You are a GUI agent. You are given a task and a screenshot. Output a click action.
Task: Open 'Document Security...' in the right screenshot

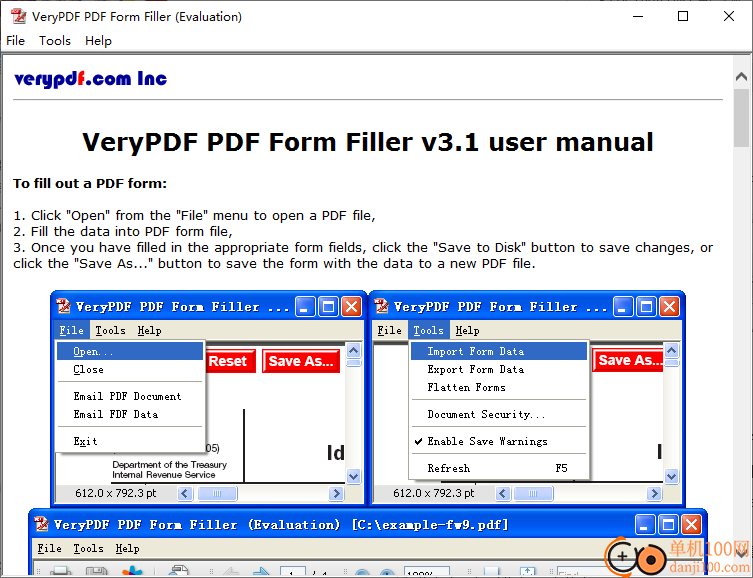click(499, 414)
